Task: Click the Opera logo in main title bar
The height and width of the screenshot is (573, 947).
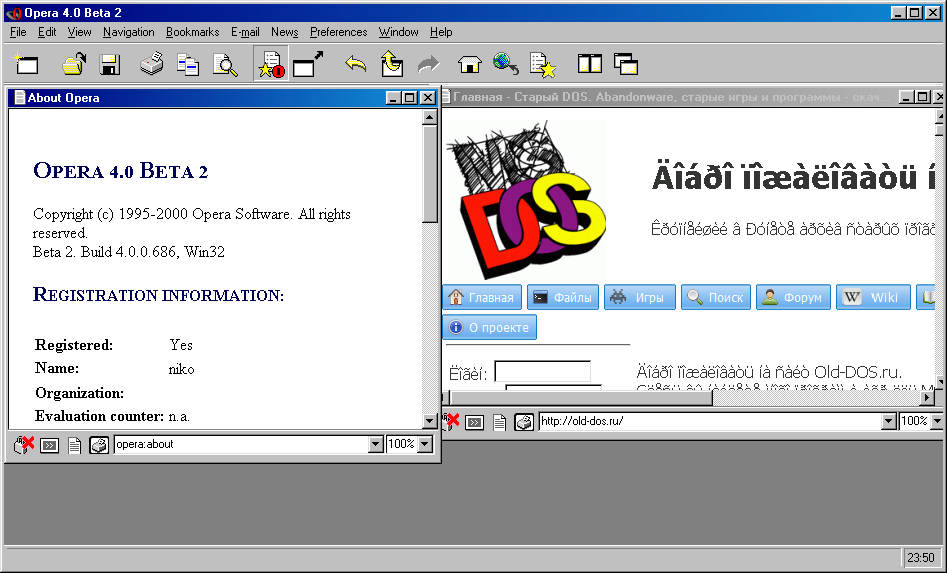Action: (13, 13)
